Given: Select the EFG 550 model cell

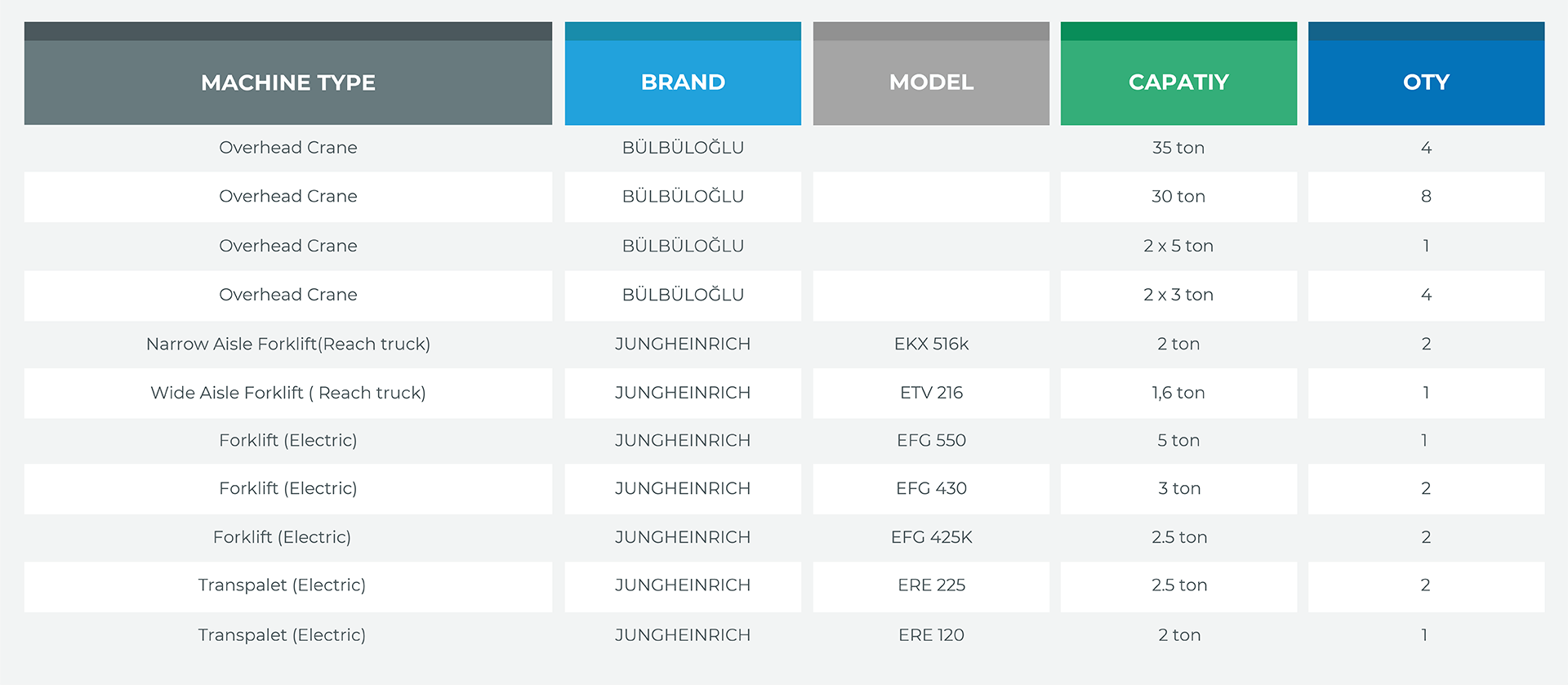Looking at the screenshot, I should pyautogui.click(x=931, y=440).
